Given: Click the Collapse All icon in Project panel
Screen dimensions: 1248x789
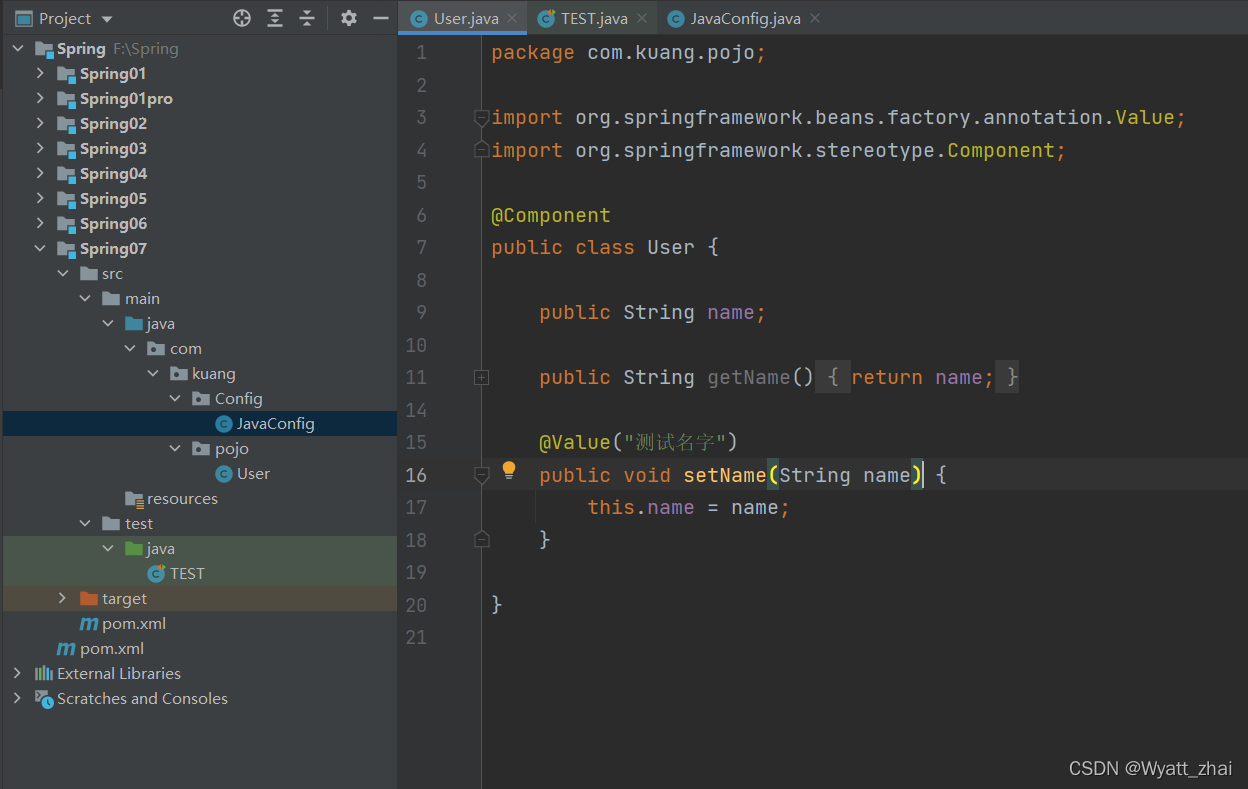Looking at the screenshot, I should pos(307,18).
